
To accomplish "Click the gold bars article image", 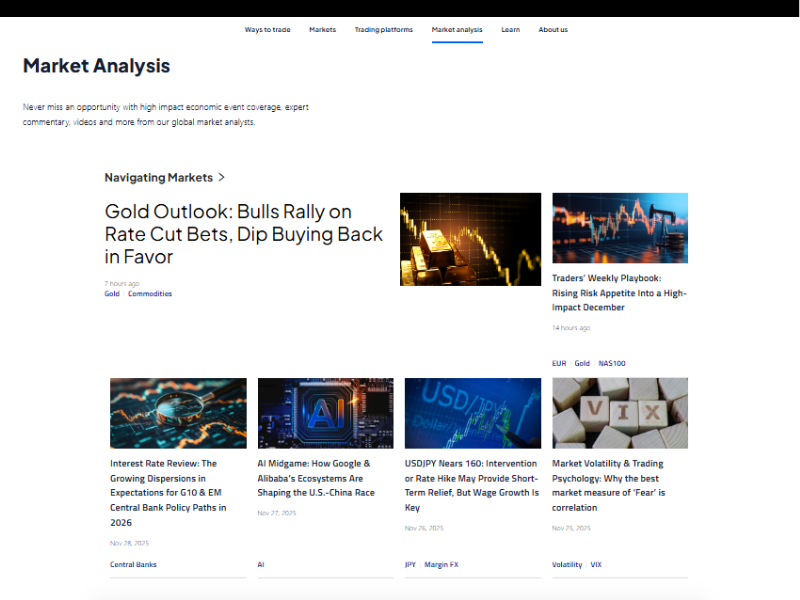I will click(x=470, y=239).
